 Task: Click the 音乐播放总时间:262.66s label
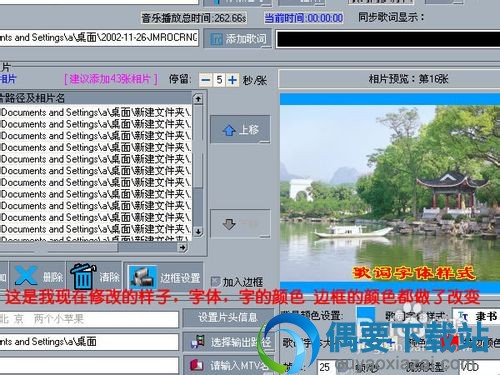point(194,18)
